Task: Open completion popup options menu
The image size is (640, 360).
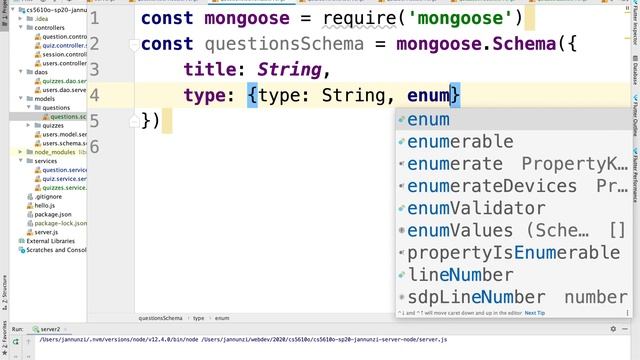Action: (x=627, y=313)
